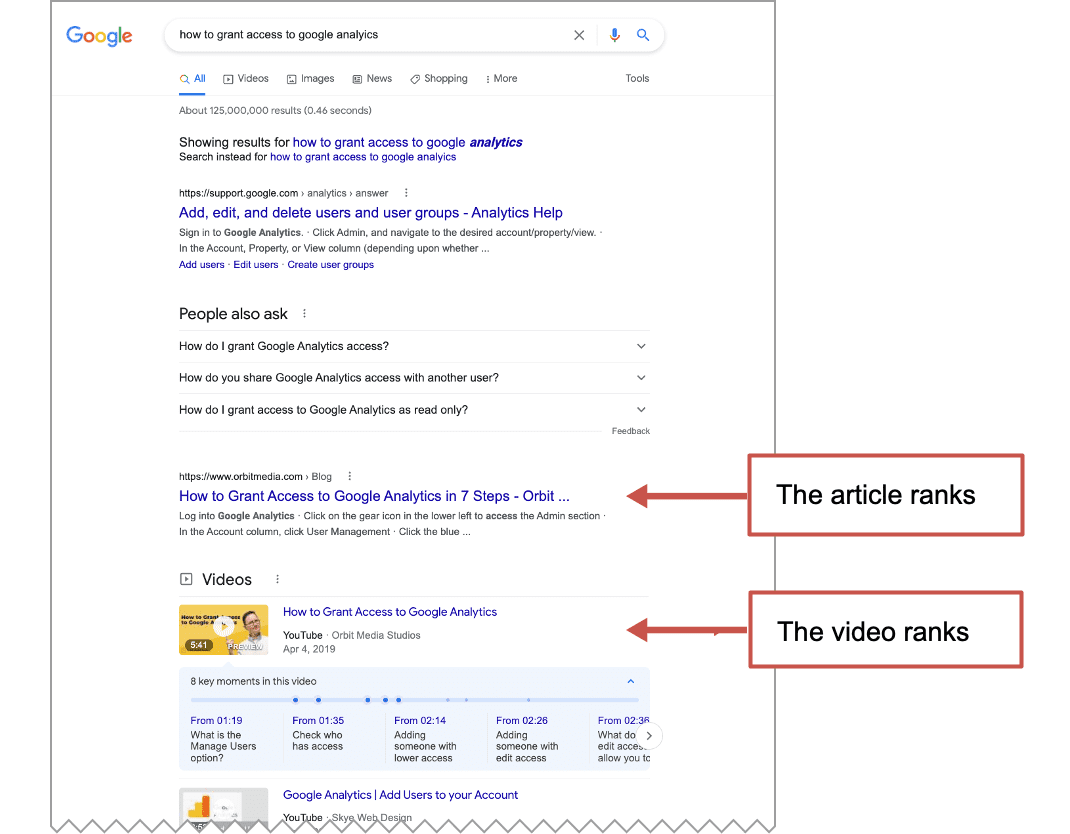
Task: Open 'Google Analytics | Add Users to your Account' video
Action: (x=401, y=795)
